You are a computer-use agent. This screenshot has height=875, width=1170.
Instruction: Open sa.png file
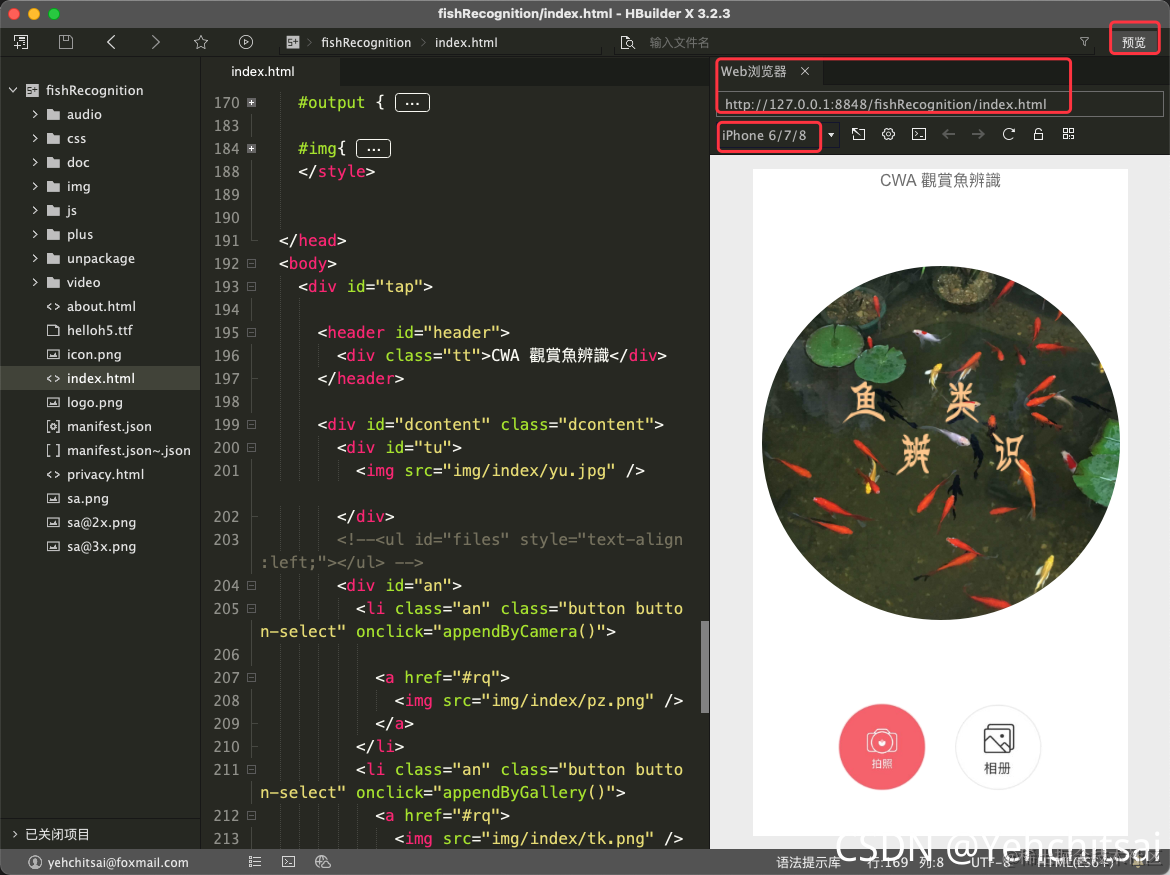(87, 498)
